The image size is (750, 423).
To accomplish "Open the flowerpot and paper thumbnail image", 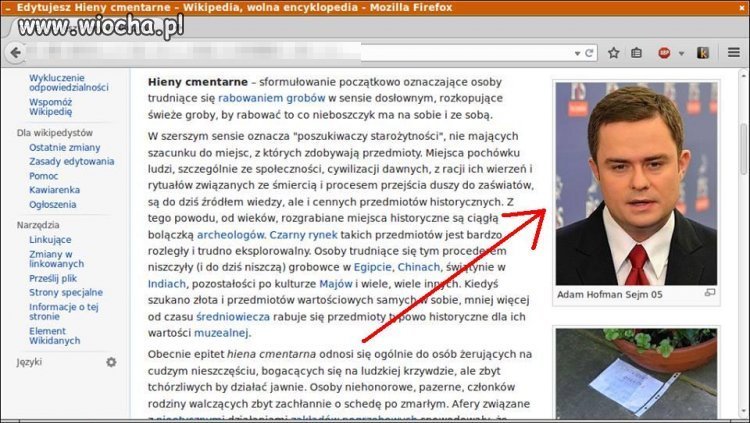I will (x=636, y=373).
